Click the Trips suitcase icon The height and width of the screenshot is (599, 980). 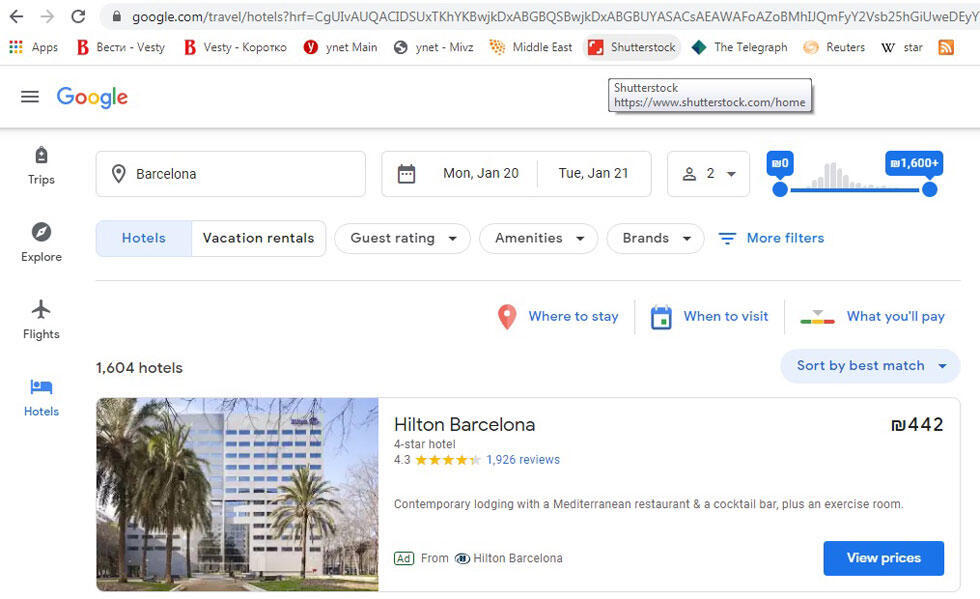(41, 155)
